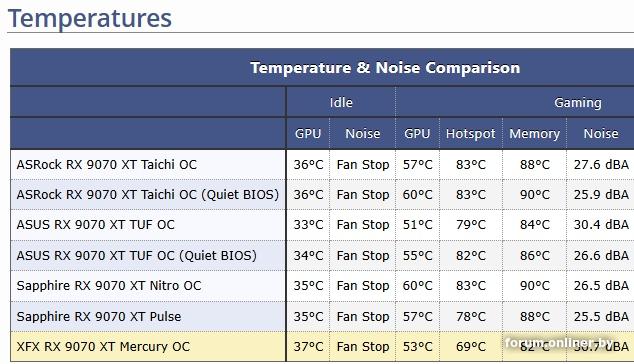
Task: Click the Idle column group header
Action: [341, 102]
